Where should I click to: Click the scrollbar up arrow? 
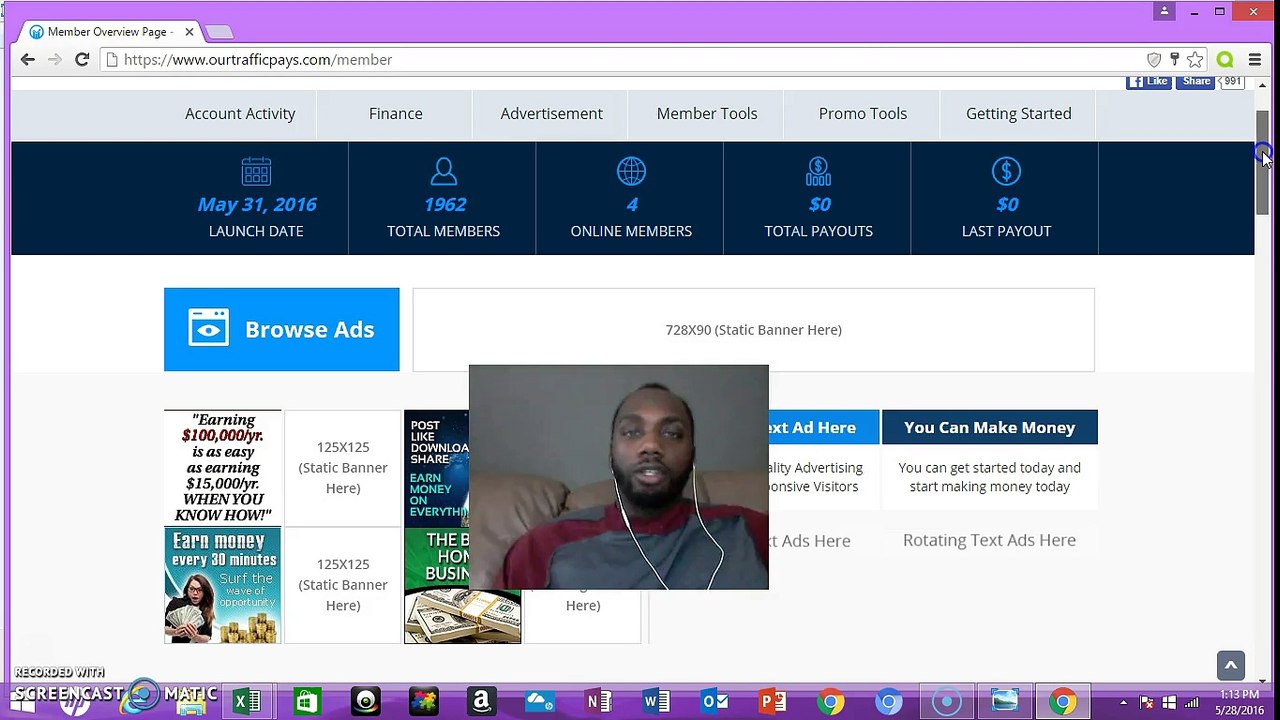tap(1263, 85)
